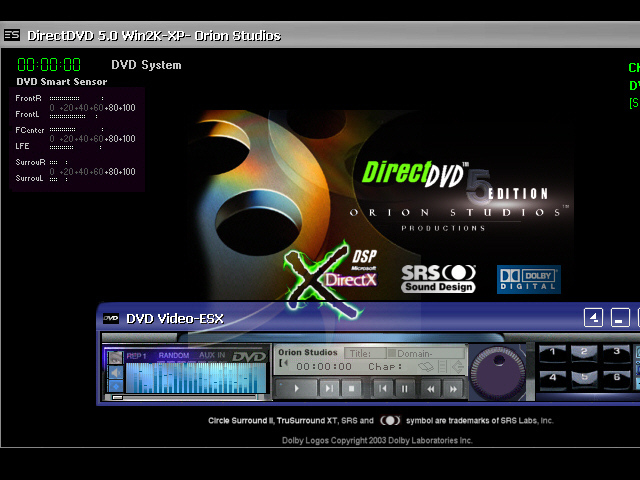Viewport: 640px width, 480px height.
Task: Click the purple jog dial knob
Action: 498,372
